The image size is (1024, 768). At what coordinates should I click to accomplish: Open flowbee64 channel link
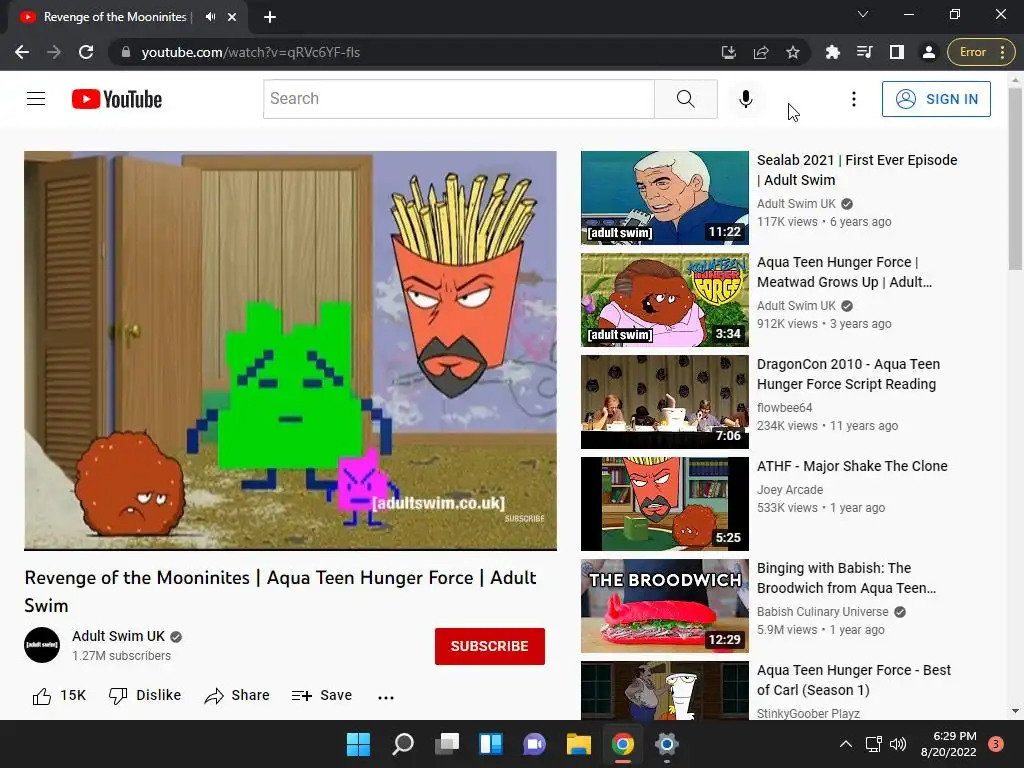784,408
